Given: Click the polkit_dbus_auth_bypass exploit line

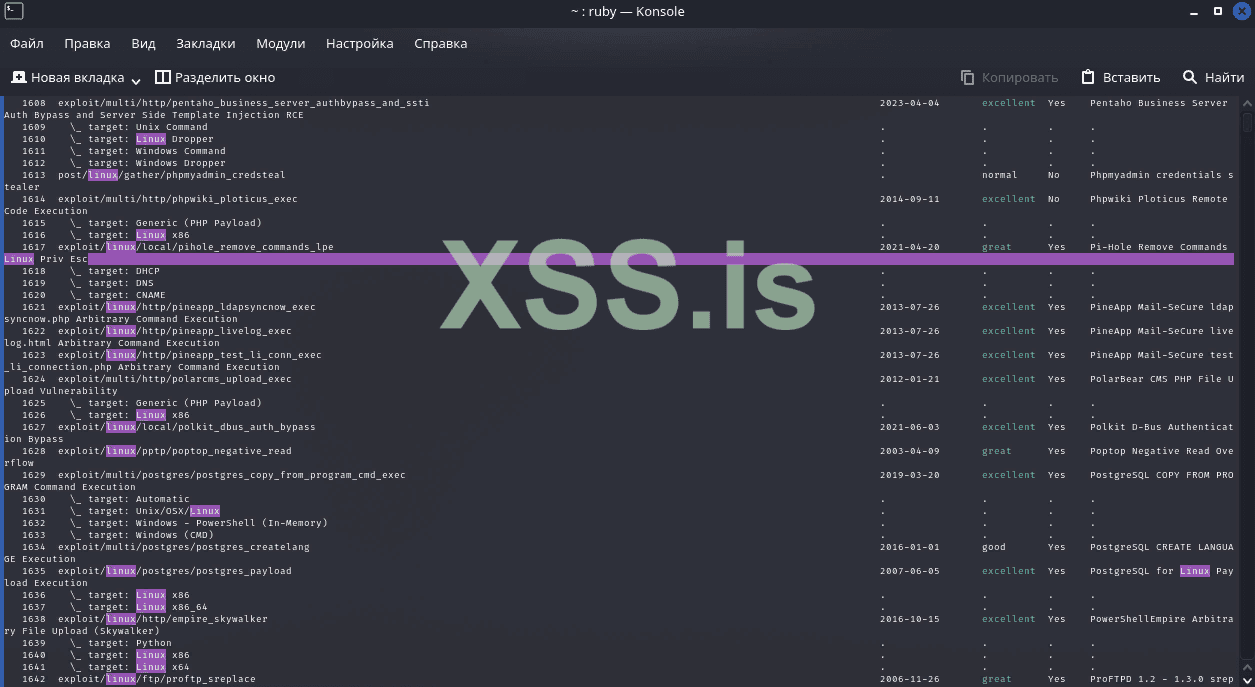Looking at the screenshot, I should [x=187, y=427].
